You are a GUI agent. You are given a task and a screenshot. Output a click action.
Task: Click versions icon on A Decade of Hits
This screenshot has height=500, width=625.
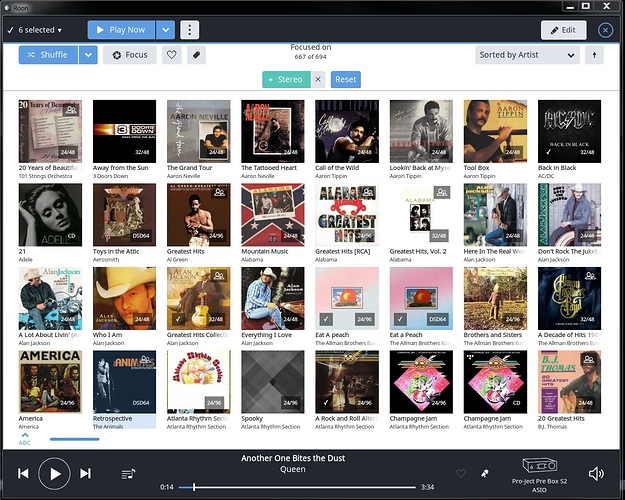click(590, 276)
